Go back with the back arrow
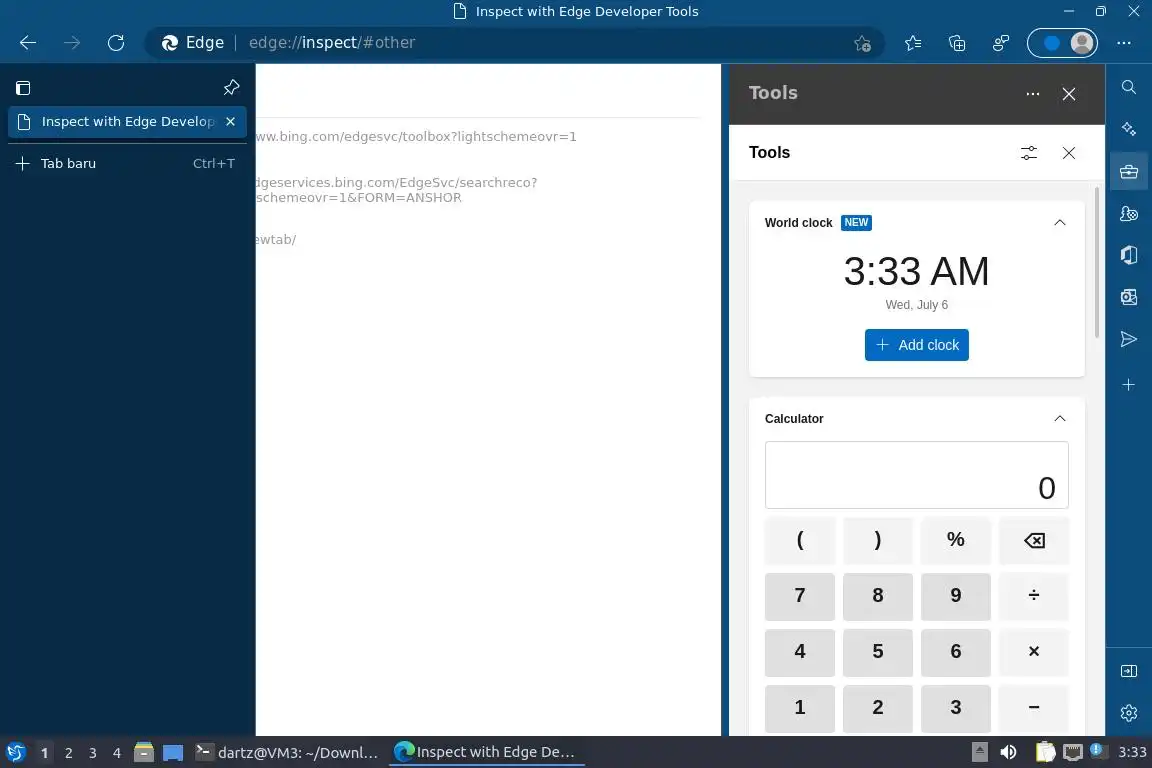 pos(28,43)
